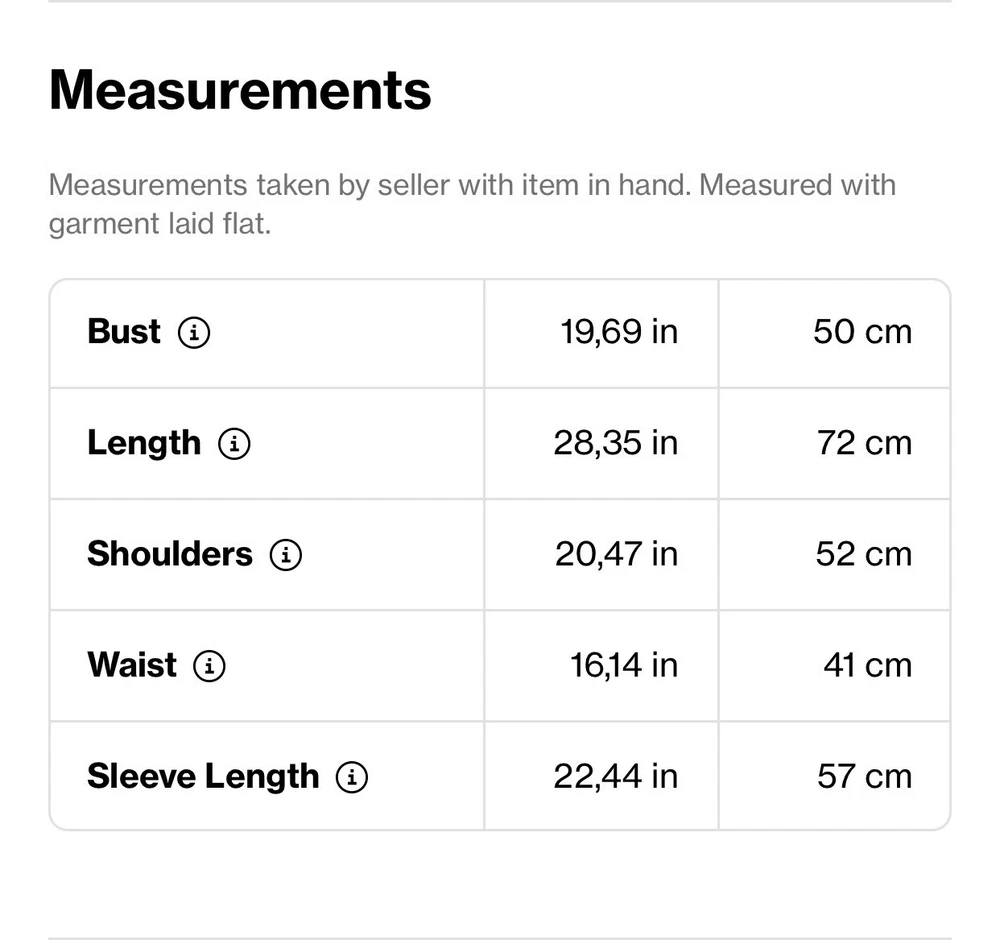
Task: Select the 72 cm length value
Action: coord(864,443)
